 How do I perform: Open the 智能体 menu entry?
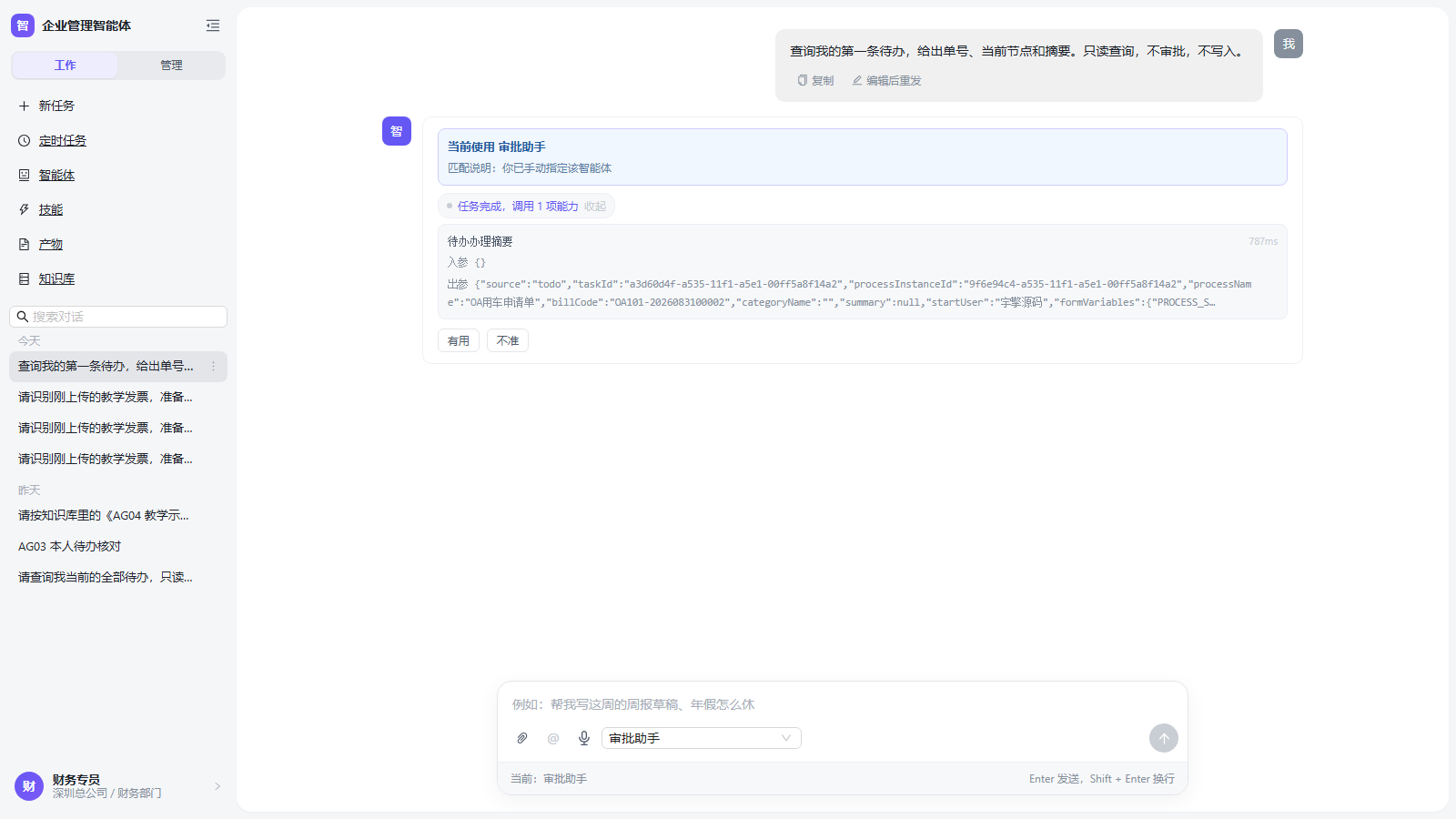pyautogui.click(x=56, y=175)
